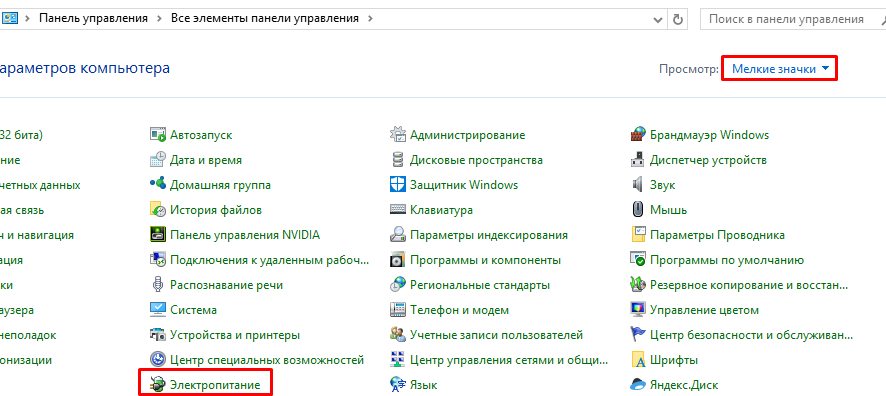Focus the Поиск в панели управления field
Viewport: 886px width, 396px height.
pyautogui.click(x=793, y=19)
